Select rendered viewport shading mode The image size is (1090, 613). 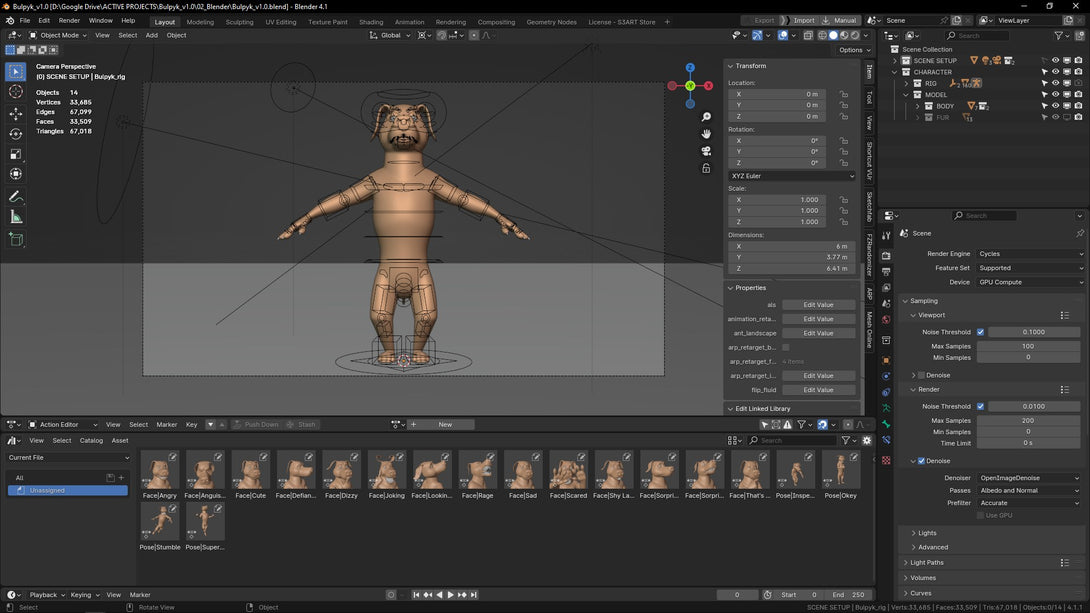(855, 35)
